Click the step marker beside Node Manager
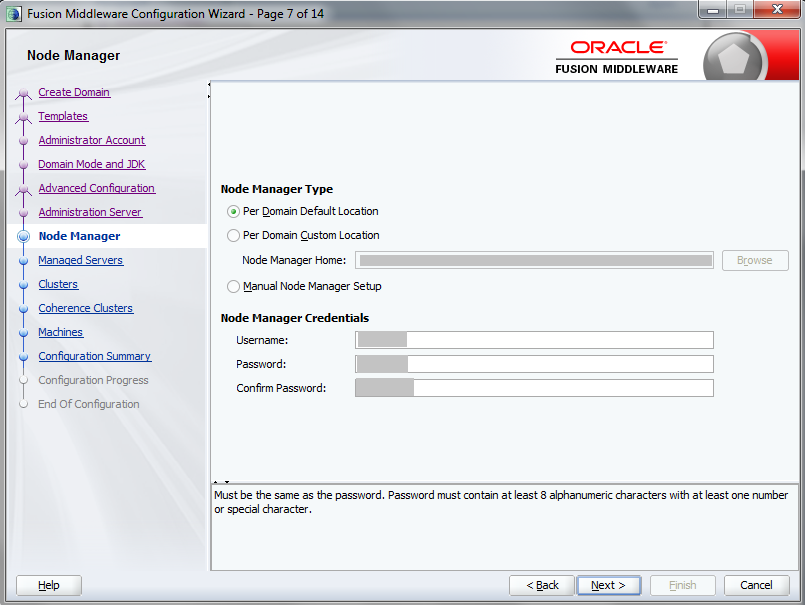The height and width of the screenshot is (605, 805). [x=22, y=236]
